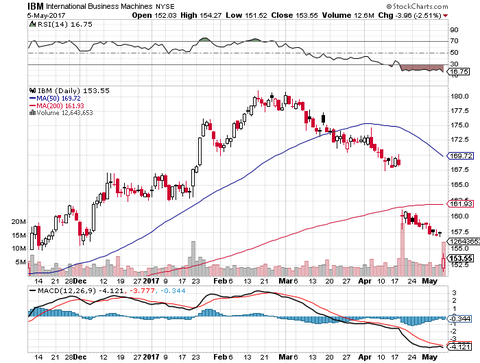Image resolution: width=480 pixels, height=363 pixels.
Task: Click the Volume 12,643,653 legend text
Action: 65,113
